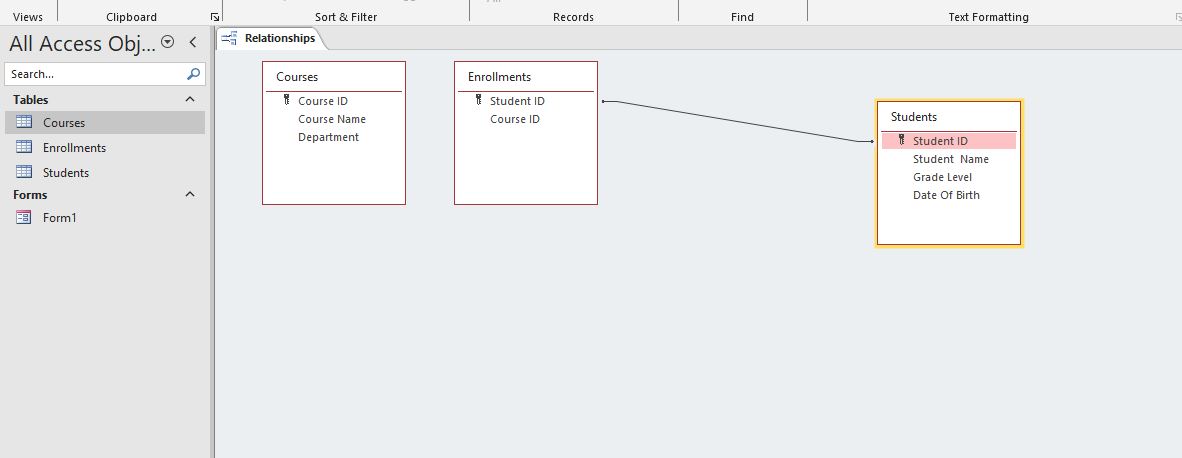Click the Courses table icon in navigation pane

24,122
